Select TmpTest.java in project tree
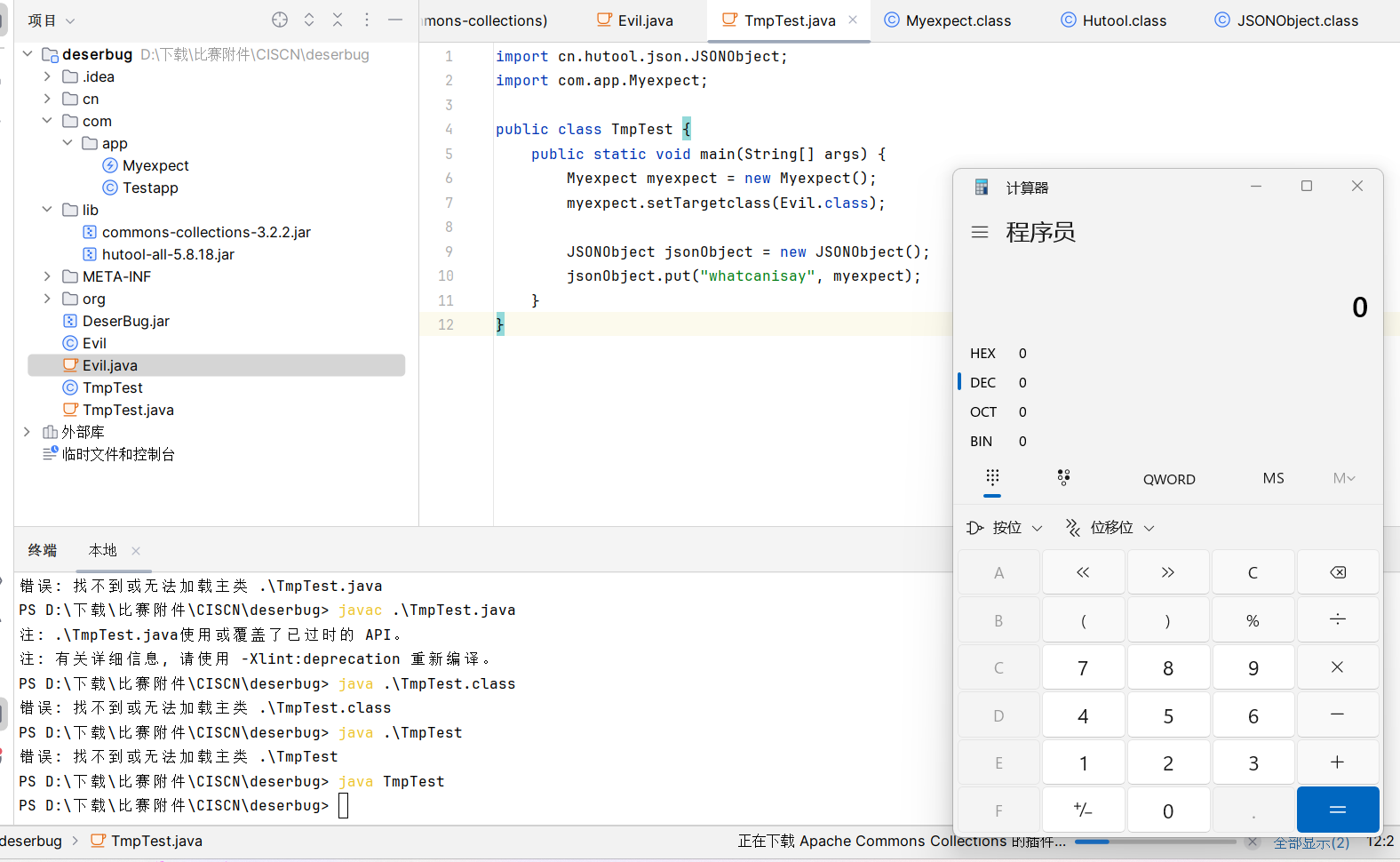This screenshot has height=862, width=1400. (x=118, y=410)
